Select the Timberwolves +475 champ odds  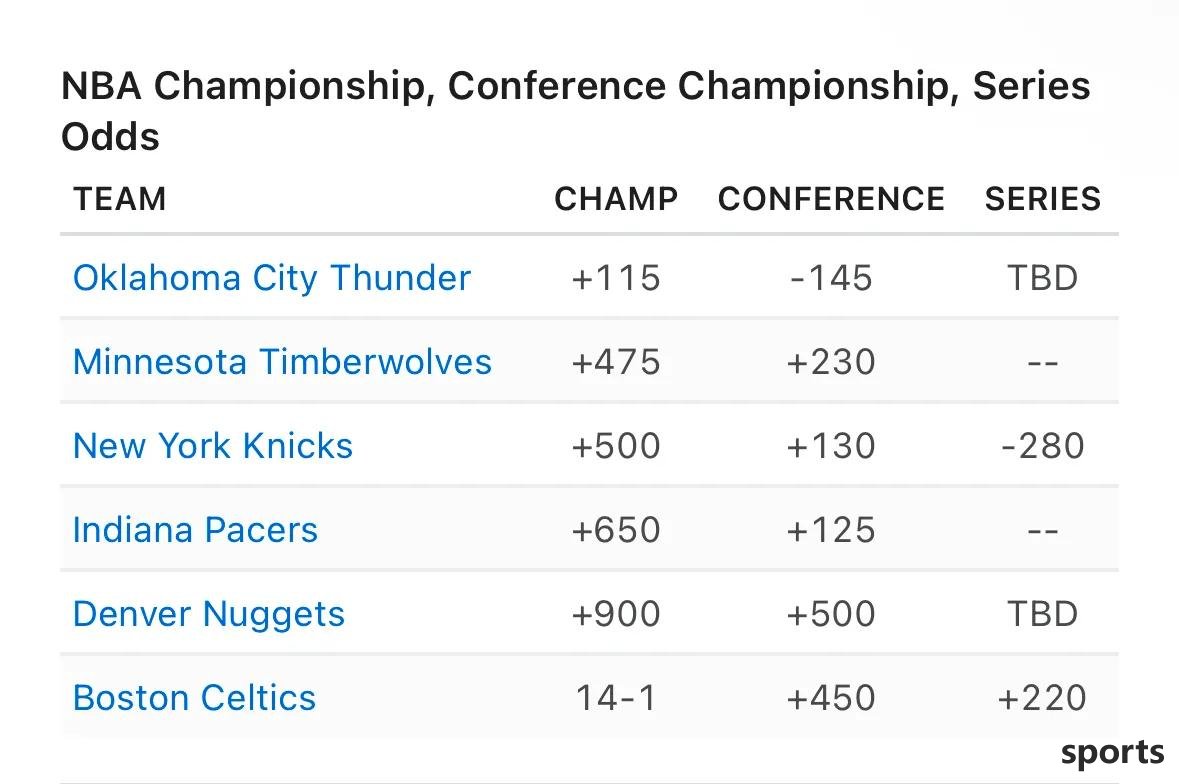pos(616,362)
